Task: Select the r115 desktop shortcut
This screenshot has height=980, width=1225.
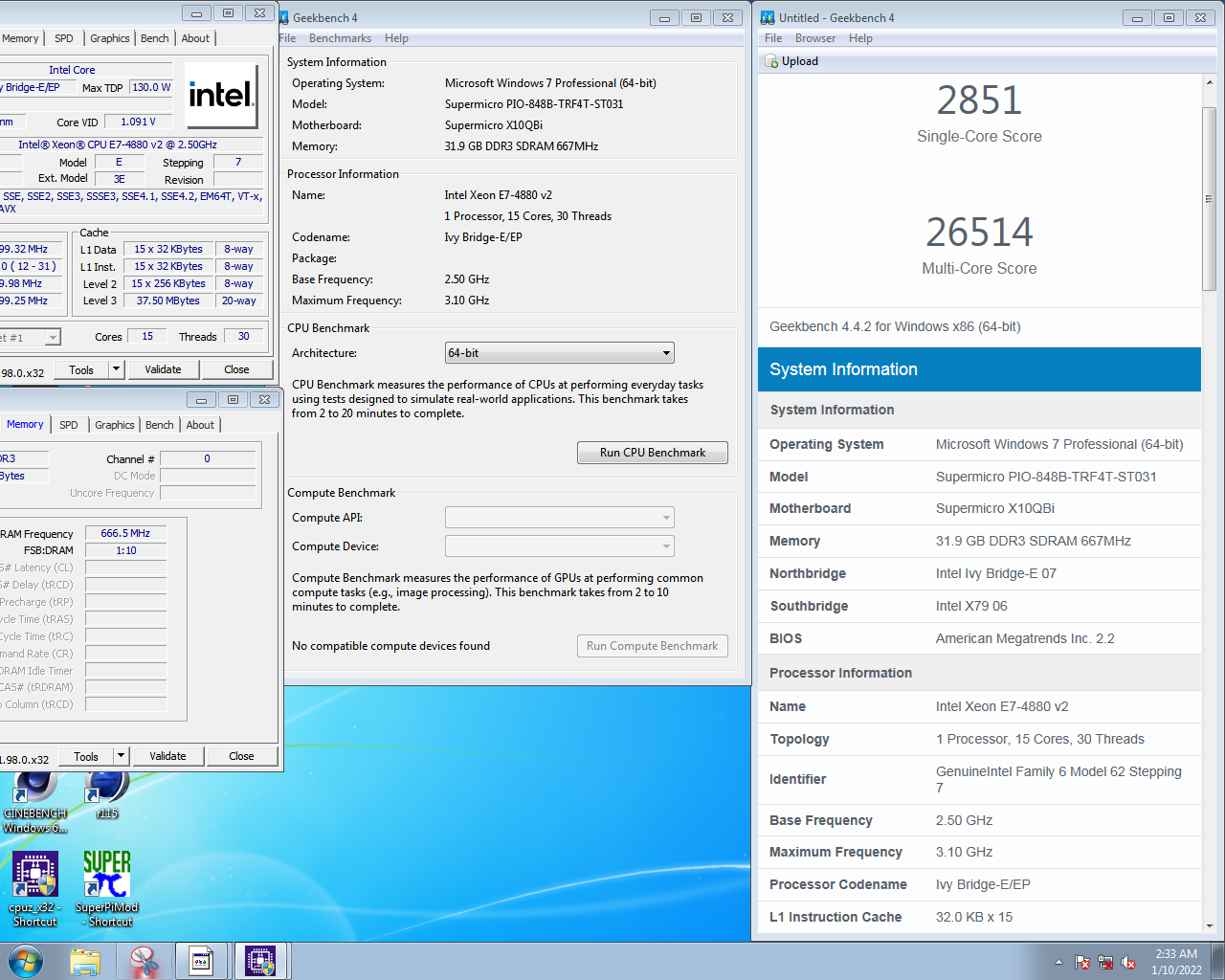Action: pos(107,793)
